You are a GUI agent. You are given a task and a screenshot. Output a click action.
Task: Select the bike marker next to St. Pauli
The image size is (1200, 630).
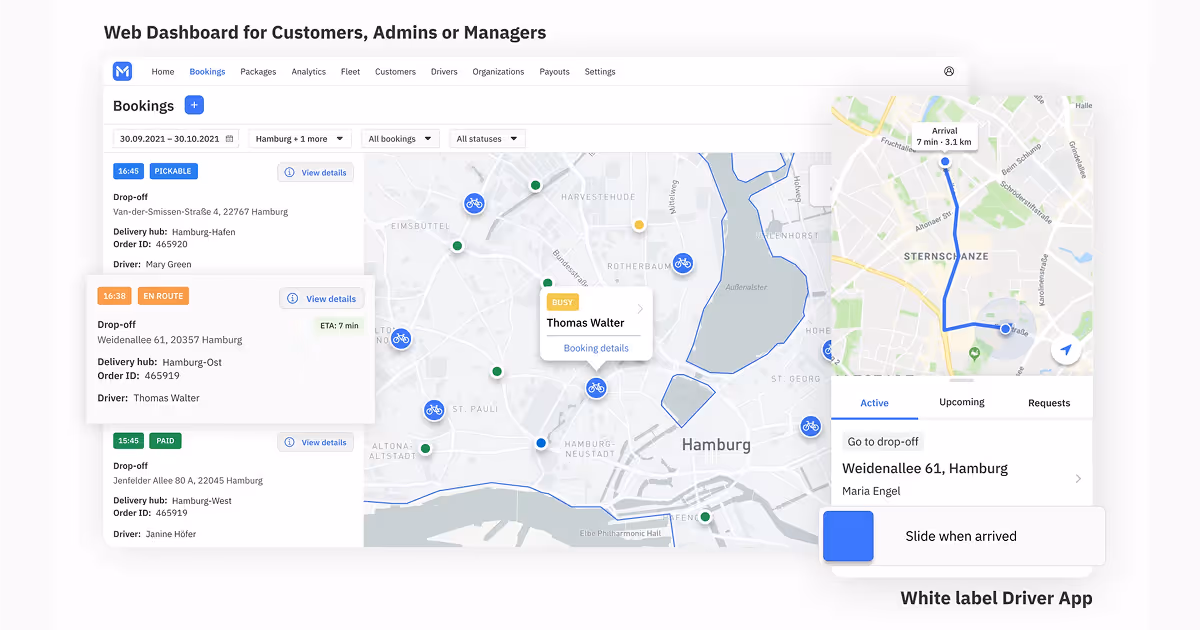tap(434, 409)
